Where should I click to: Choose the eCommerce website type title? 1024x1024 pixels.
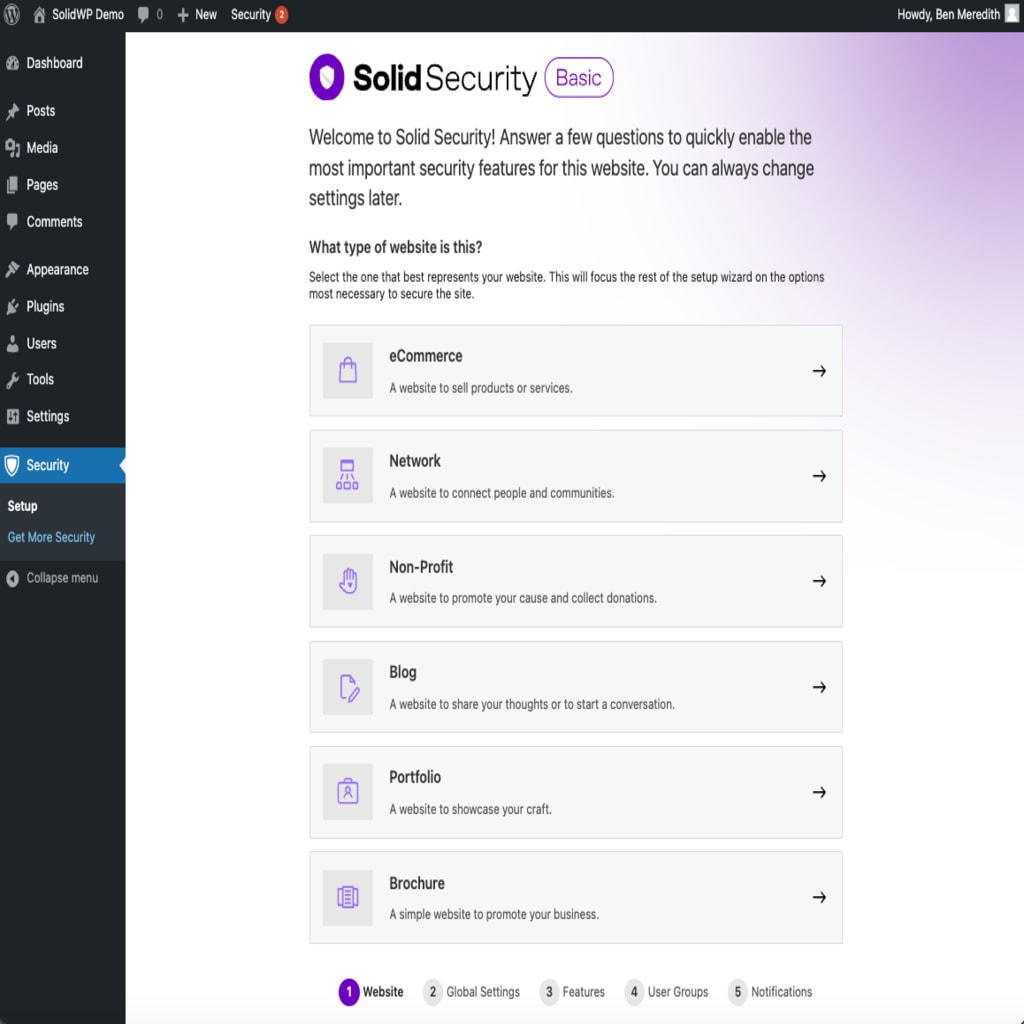click(x=426, y=356)
